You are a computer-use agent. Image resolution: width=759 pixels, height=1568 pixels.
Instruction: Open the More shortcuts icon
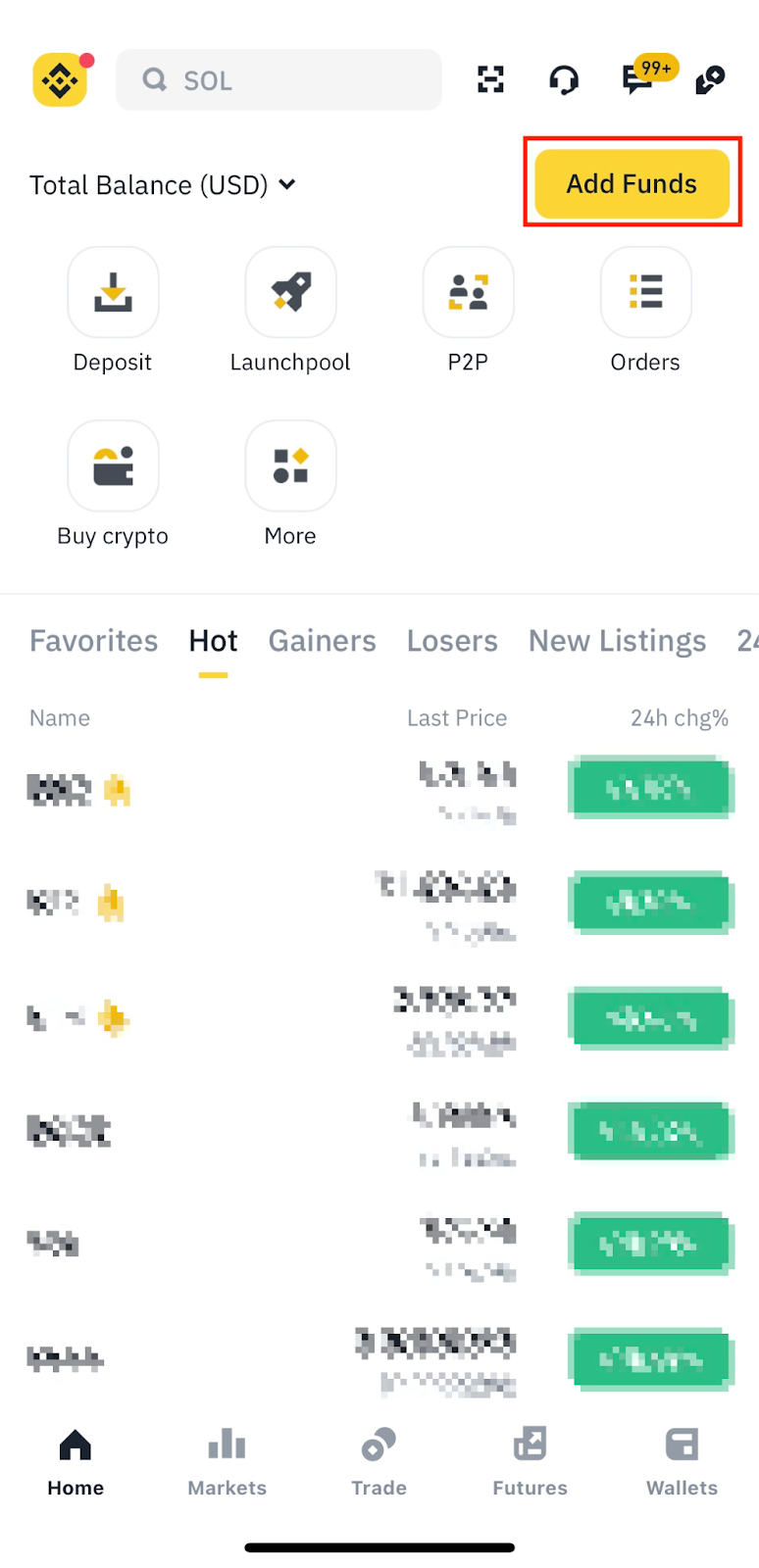coord(290,465)
